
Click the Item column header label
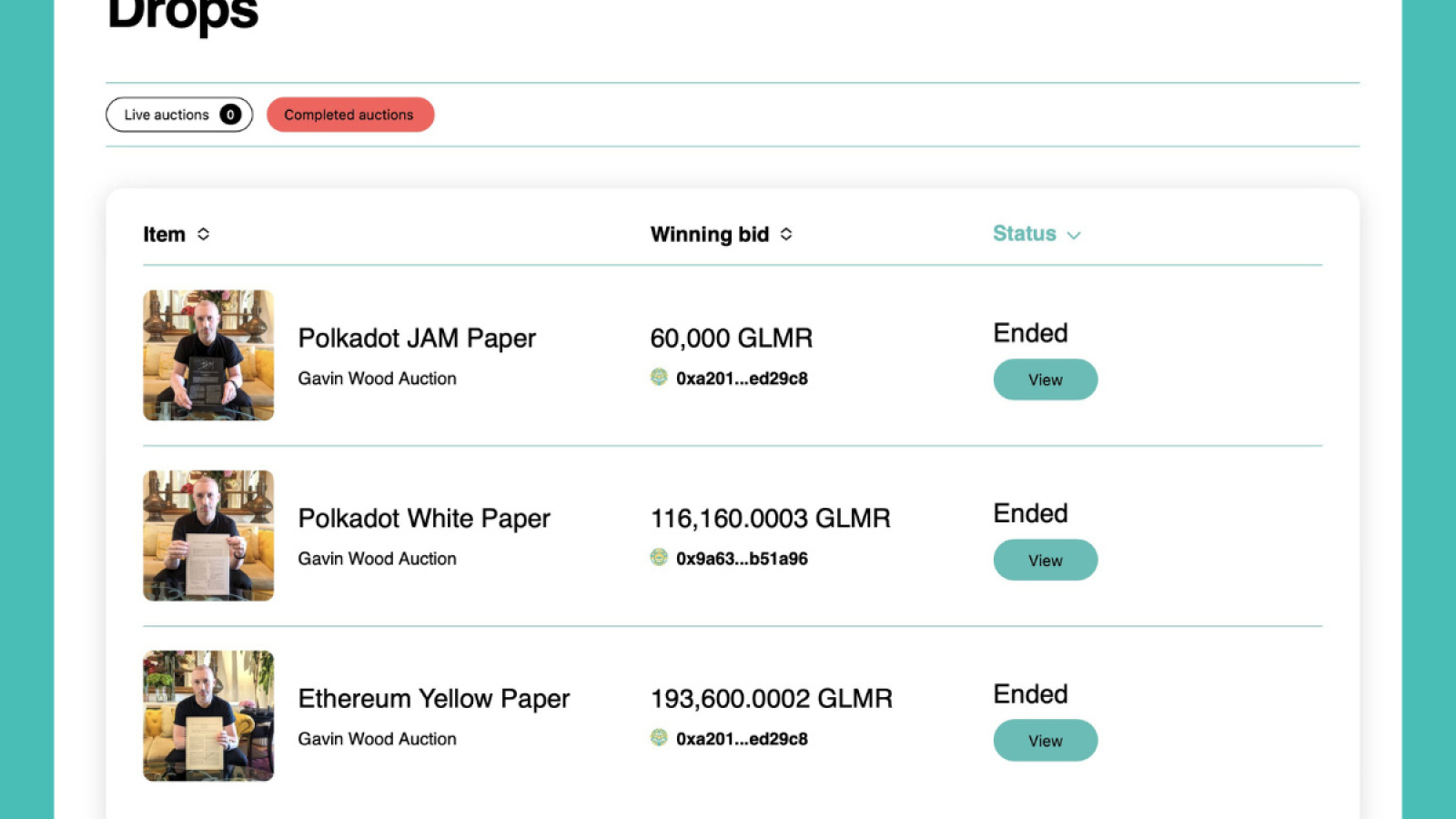(164, 235)
